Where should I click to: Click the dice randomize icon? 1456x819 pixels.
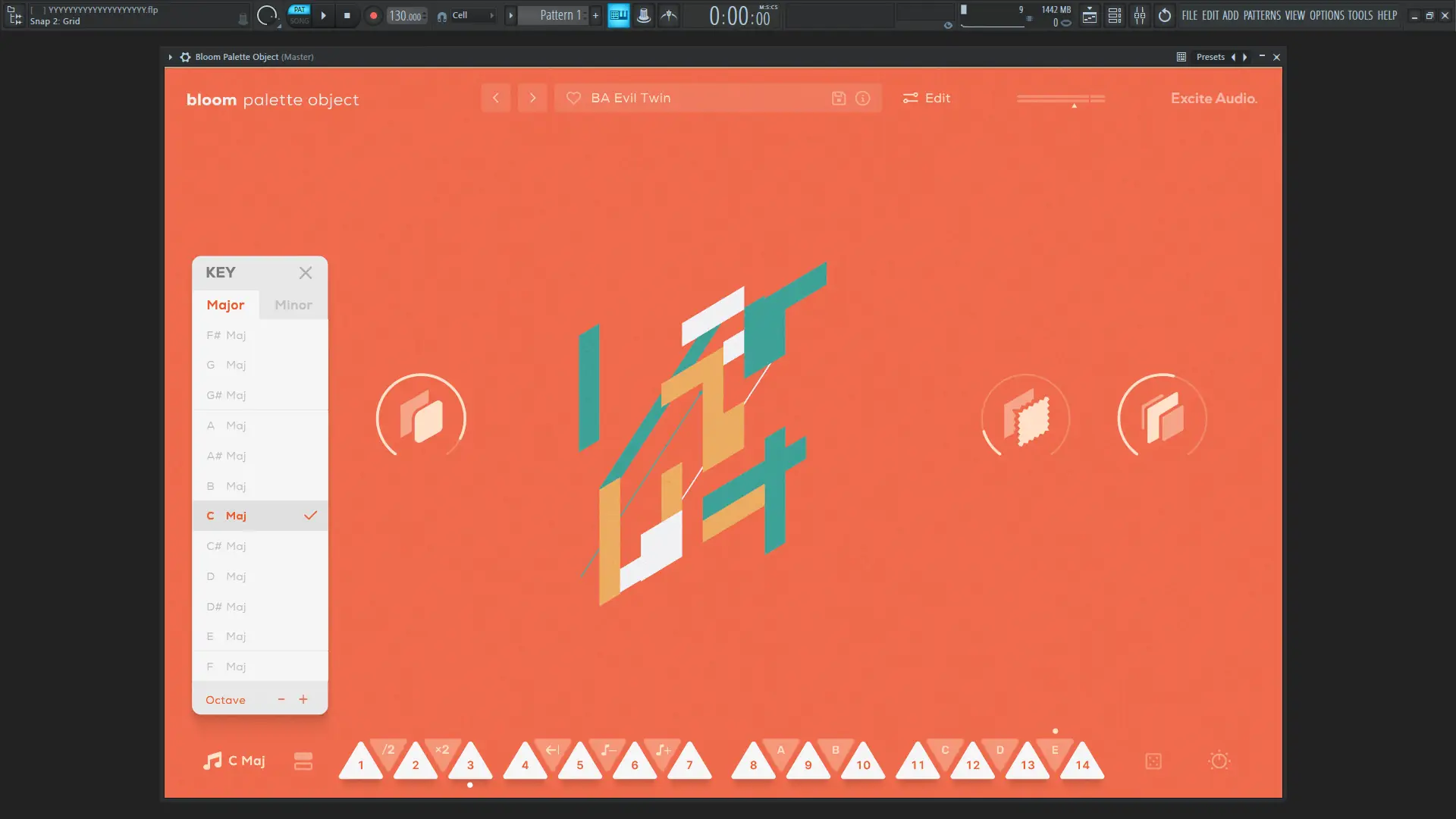pos(1153,761)
